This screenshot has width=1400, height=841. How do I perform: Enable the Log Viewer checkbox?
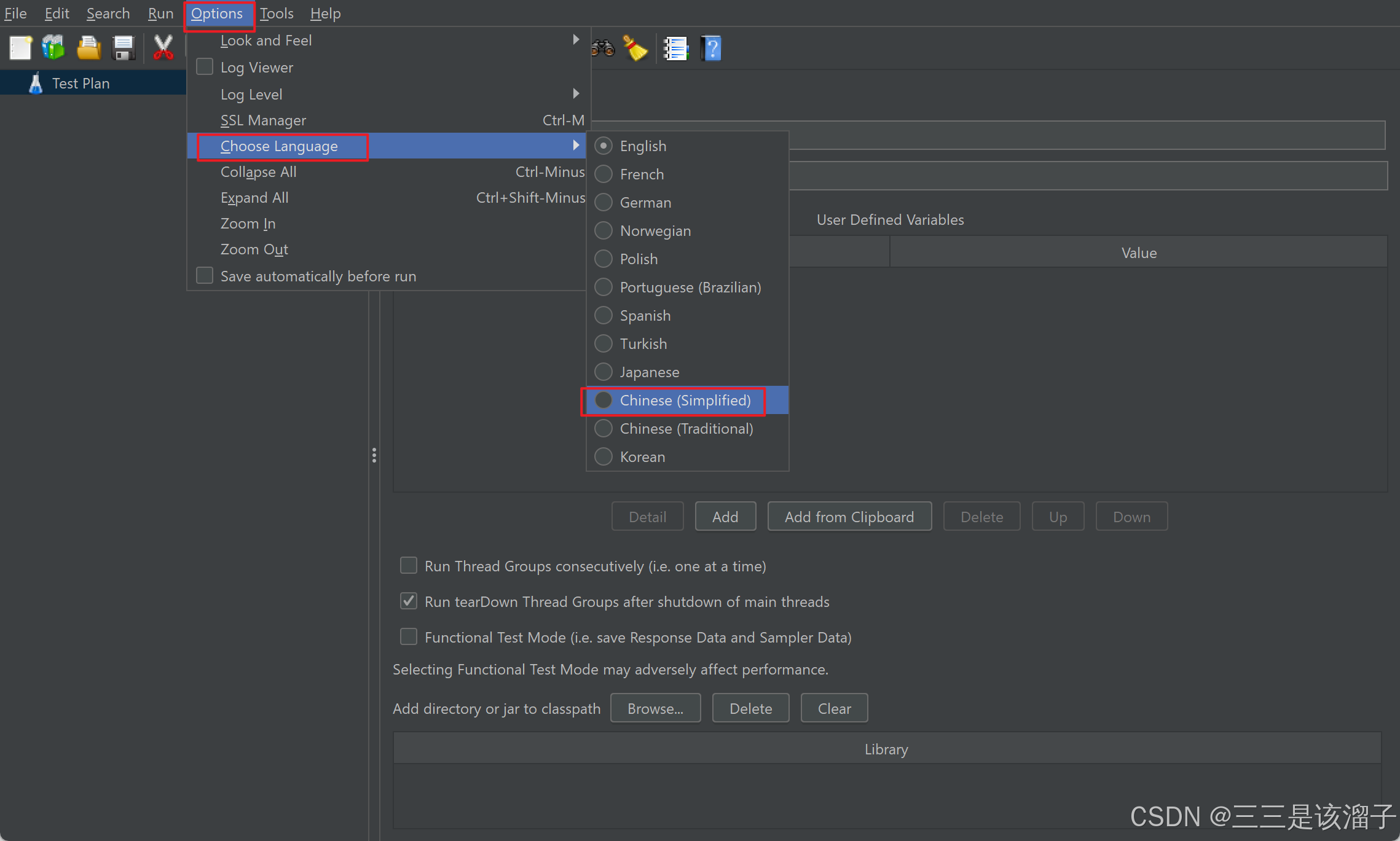click(x=205, y=67)
